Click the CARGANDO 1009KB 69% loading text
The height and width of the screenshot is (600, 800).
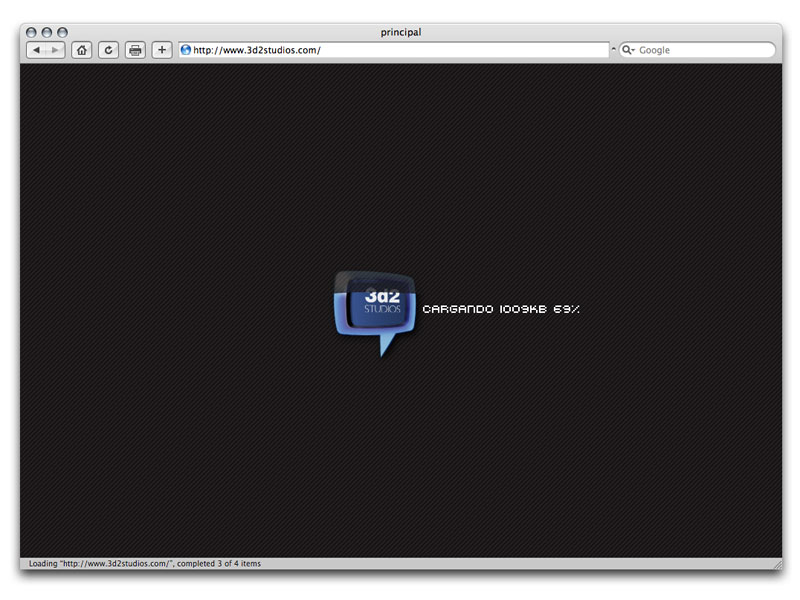(501, 309)
